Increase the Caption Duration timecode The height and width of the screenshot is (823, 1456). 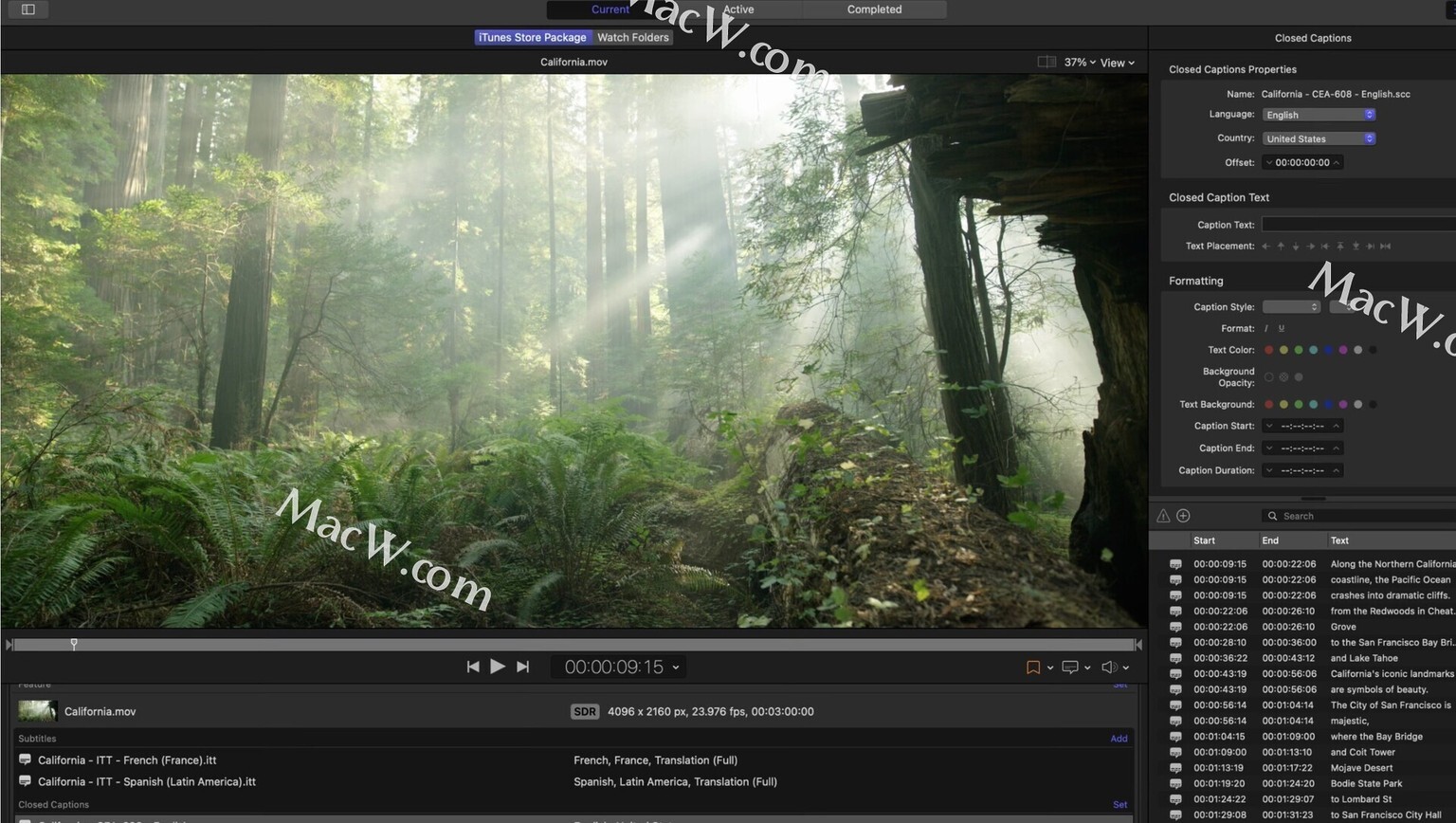tap(1337, 470)
